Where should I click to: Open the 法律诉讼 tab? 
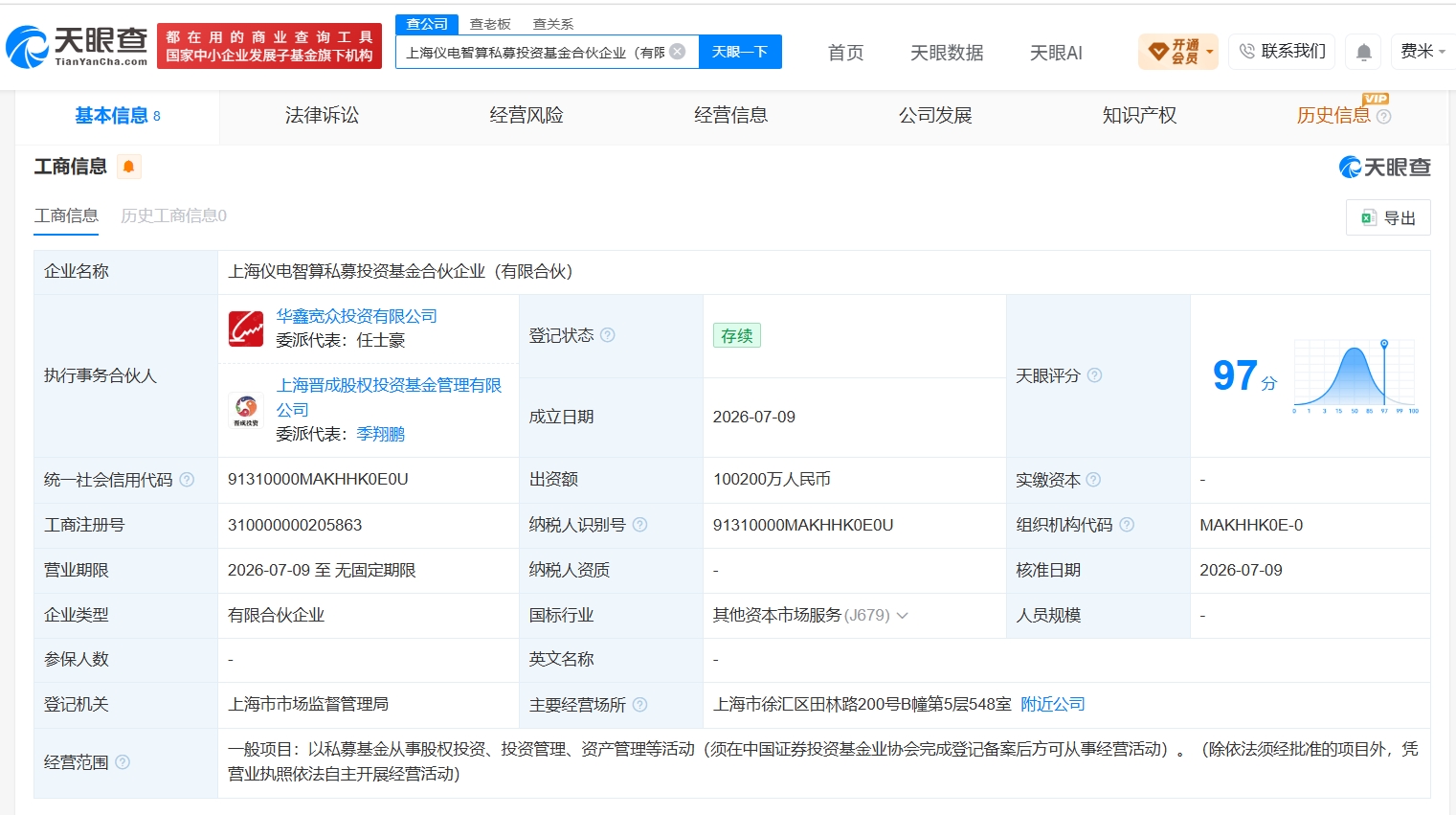tap(322, 116)
